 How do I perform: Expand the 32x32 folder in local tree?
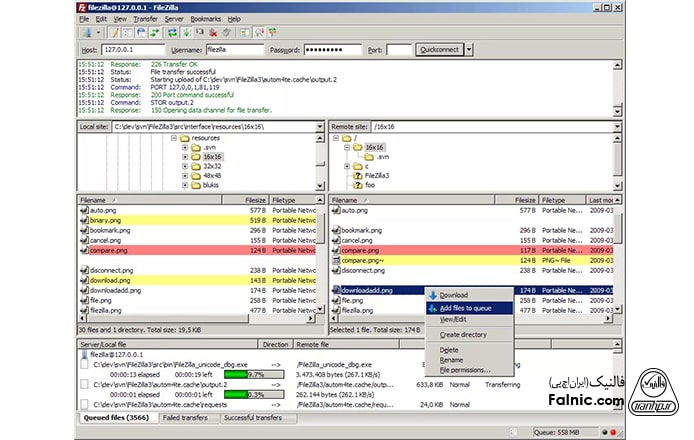185,166
